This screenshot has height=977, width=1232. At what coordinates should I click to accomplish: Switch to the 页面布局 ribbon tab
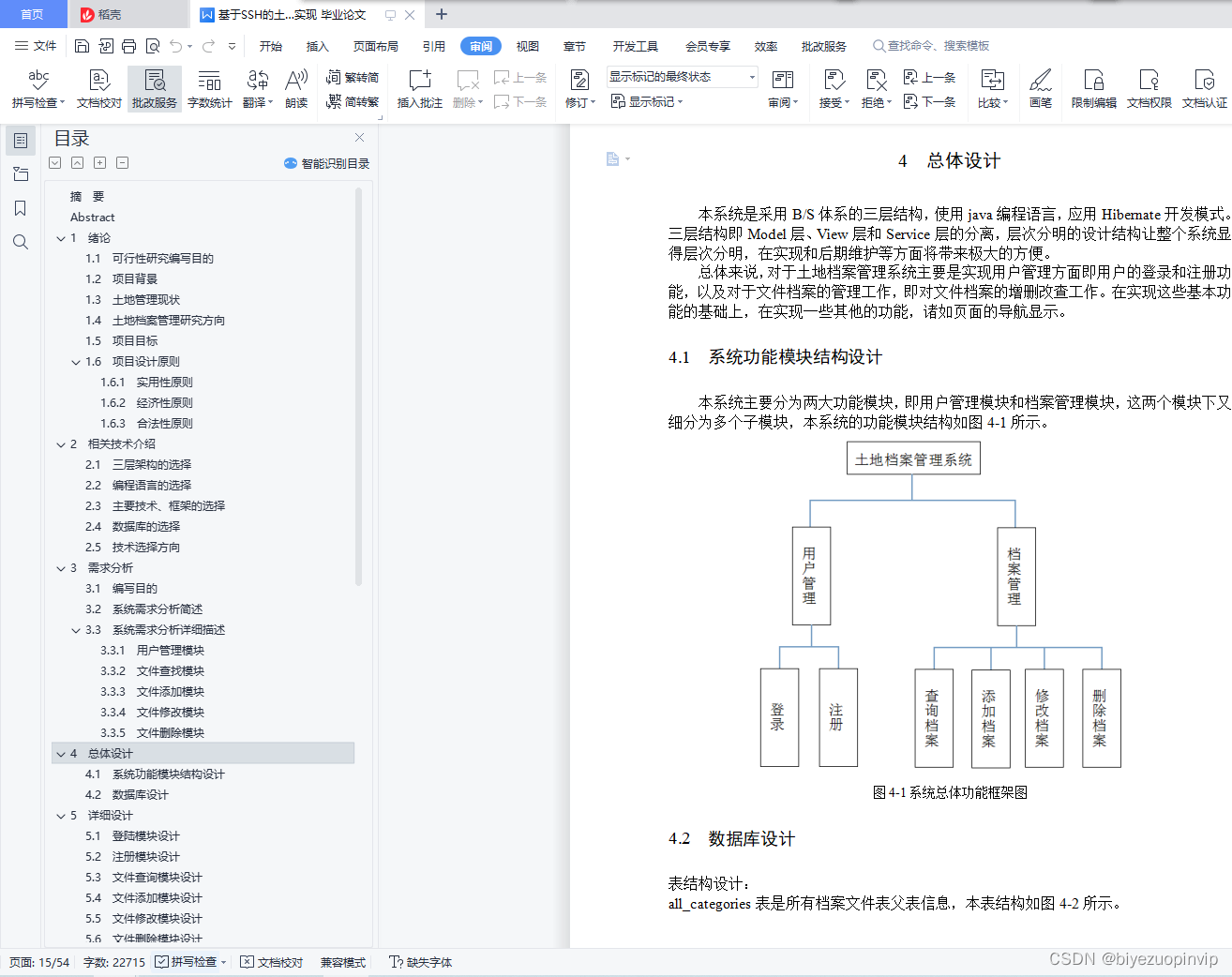tap(376, 46)
